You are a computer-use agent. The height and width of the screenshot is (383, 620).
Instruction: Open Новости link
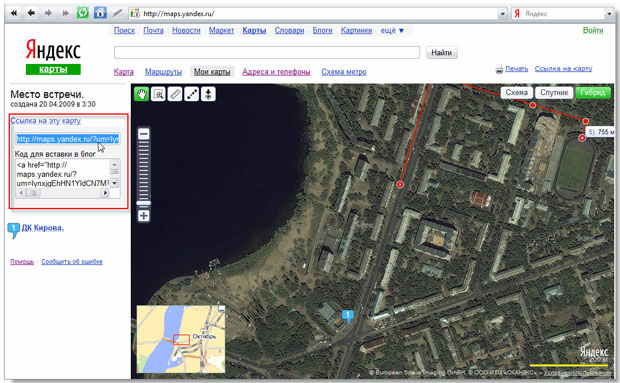coord(186,30)
